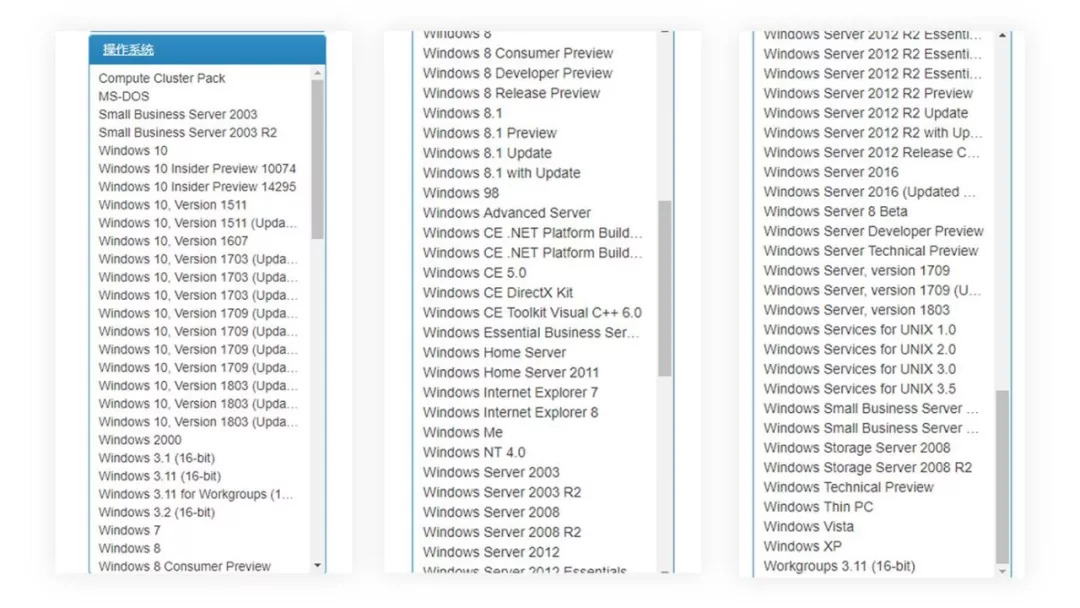Select "Compute Cluster Pack"

click(162, 78)
